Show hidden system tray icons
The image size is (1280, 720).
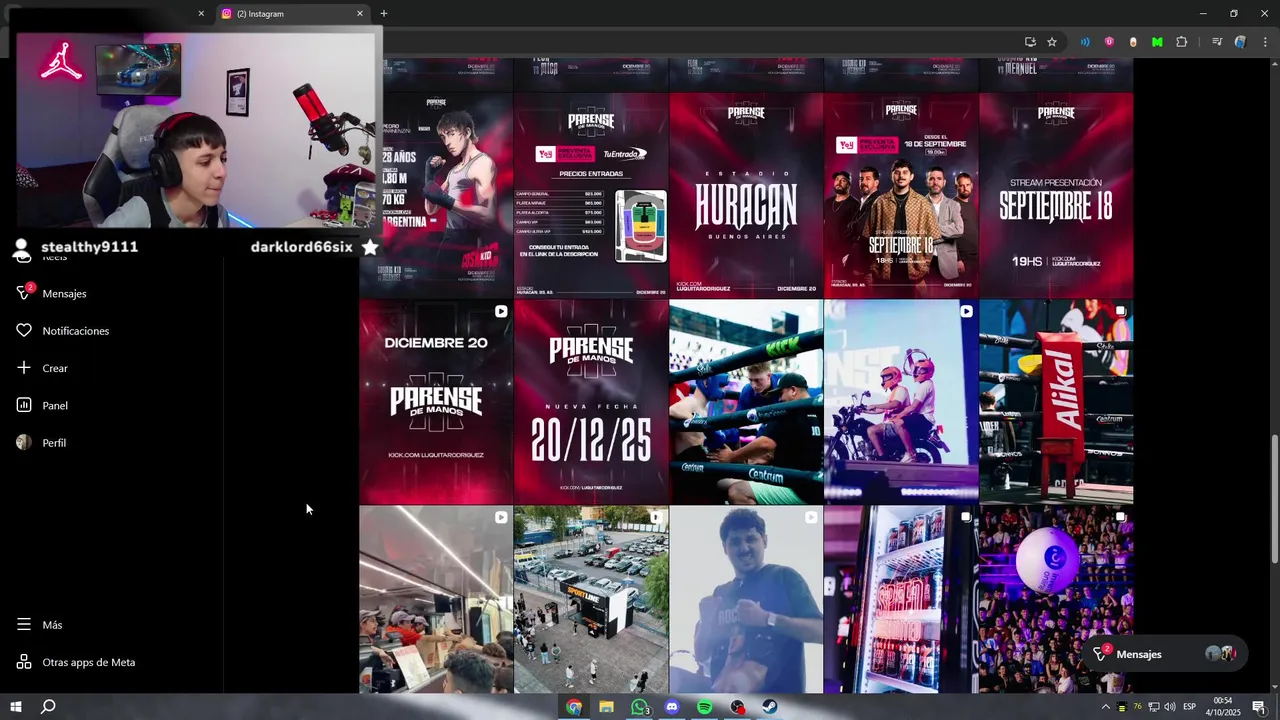click(1105, 707)
